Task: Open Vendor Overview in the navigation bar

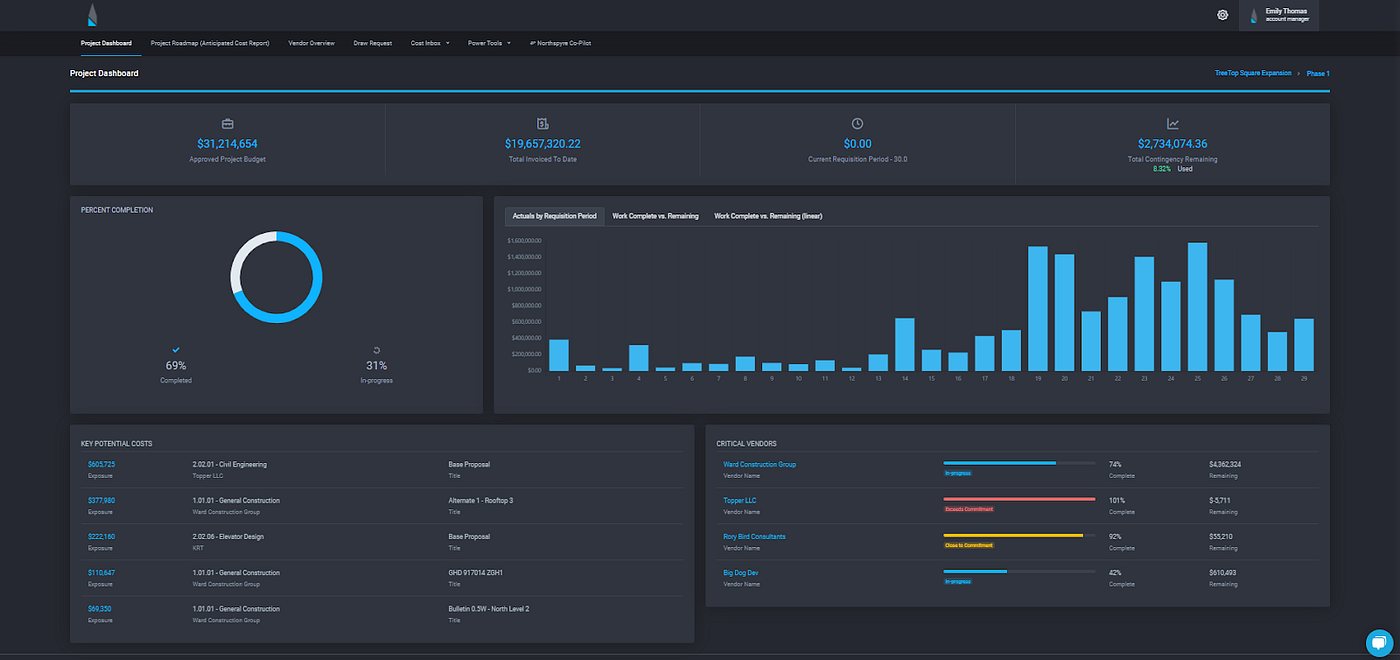Action: [x=311, y=44]
